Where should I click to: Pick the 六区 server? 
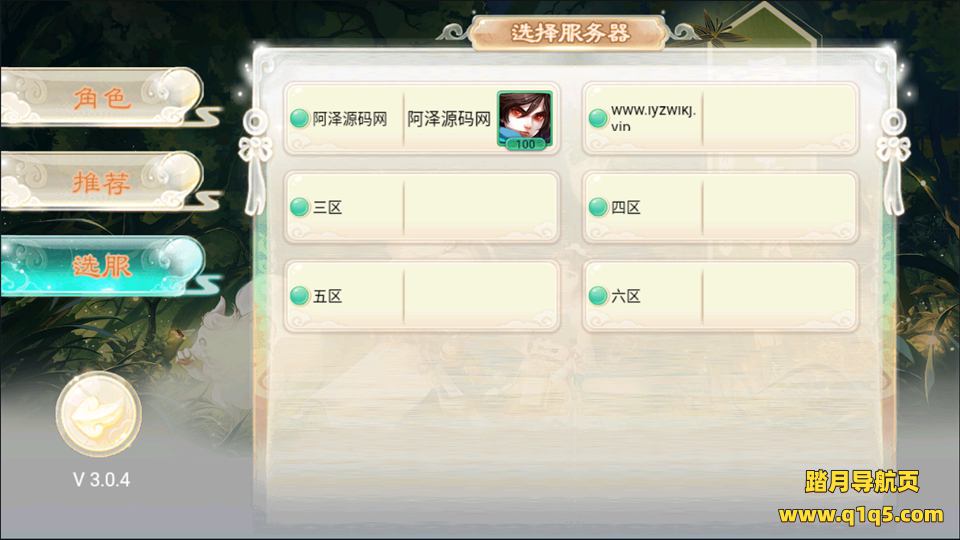pos(720,296)
